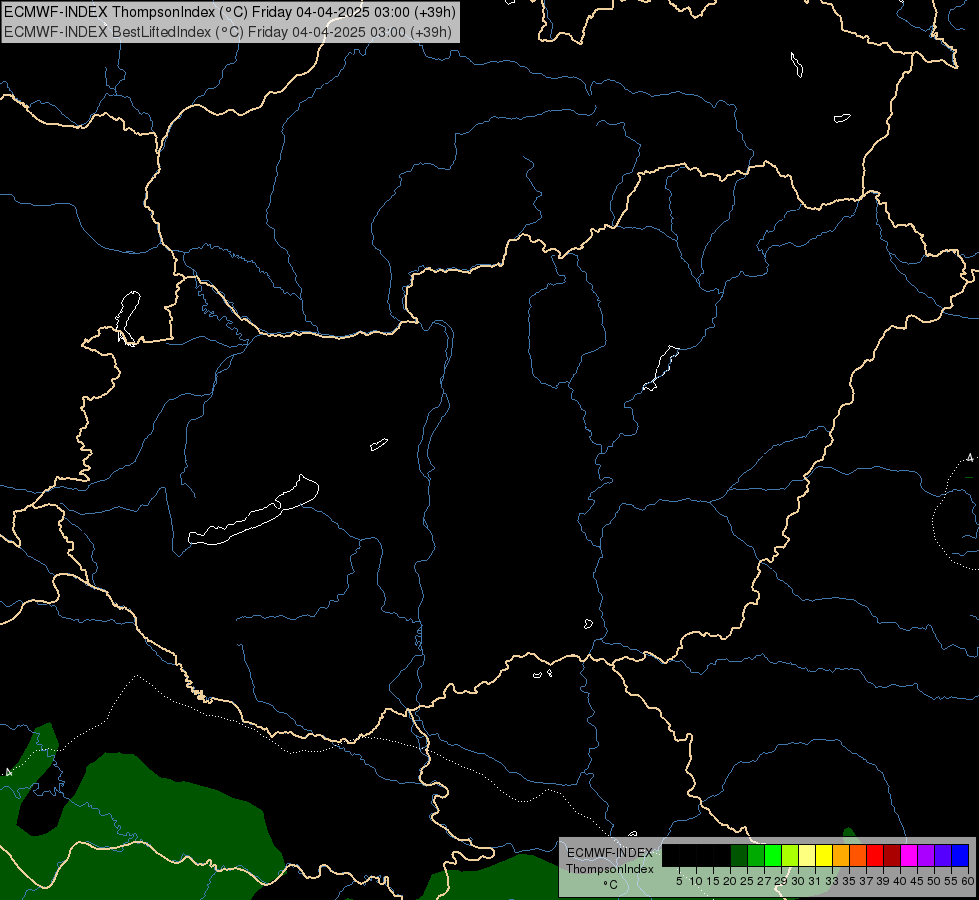Click the legend value 60

pyautogui.click(x=968, y=881)
